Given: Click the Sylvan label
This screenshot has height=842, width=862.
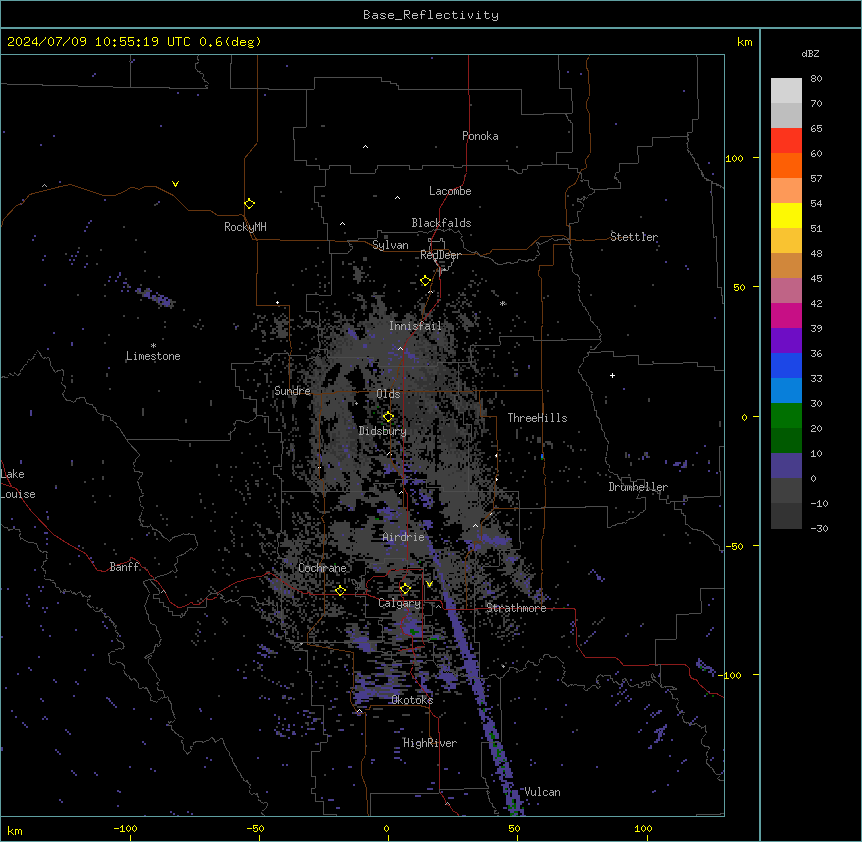Looking at the screenshot, I should tap(390, 245).
